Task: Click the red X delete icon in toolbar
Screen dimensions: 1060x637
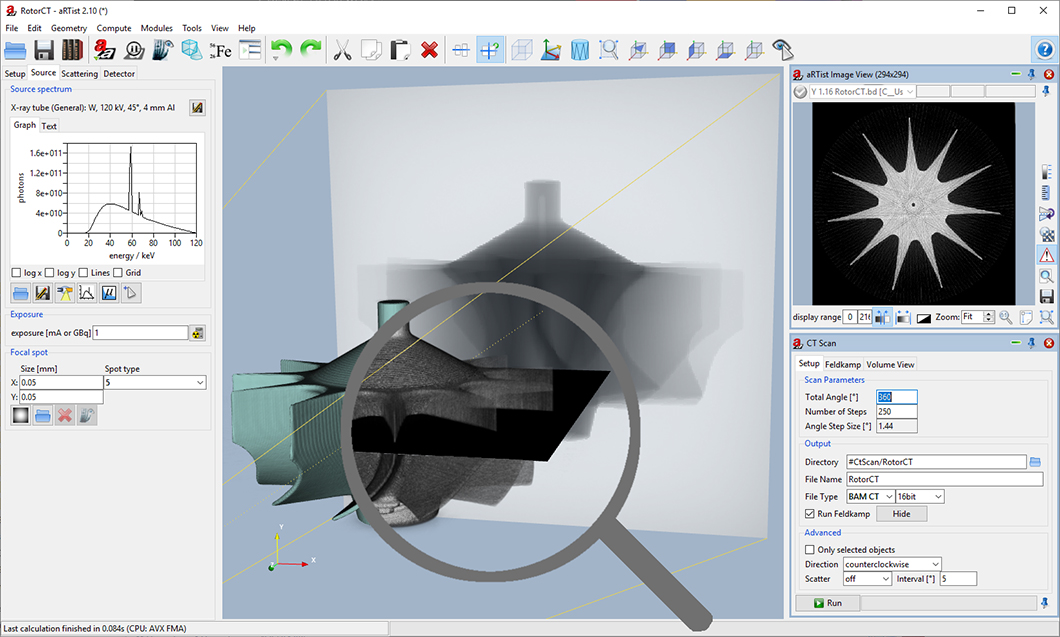Action: coord(430,50)
